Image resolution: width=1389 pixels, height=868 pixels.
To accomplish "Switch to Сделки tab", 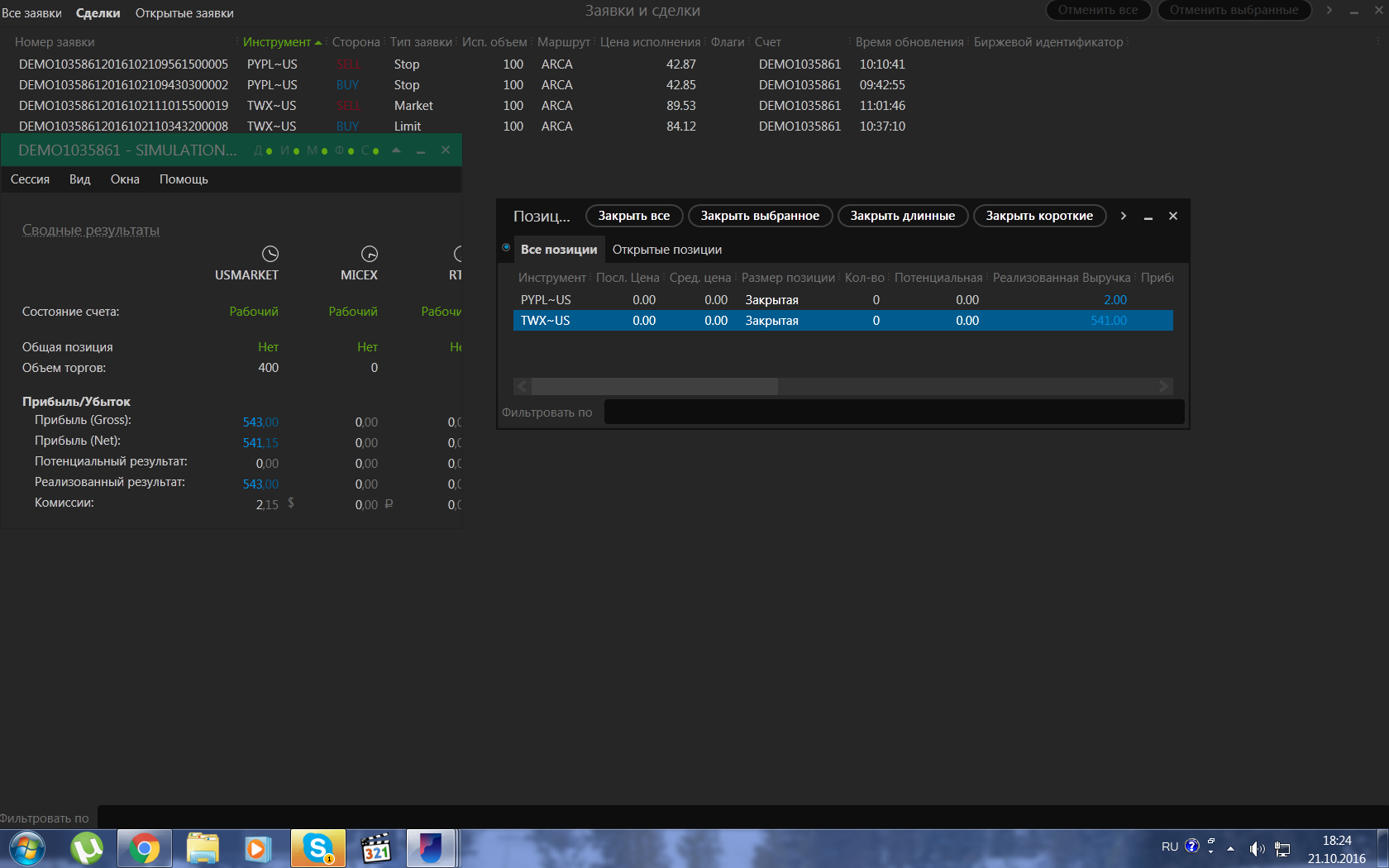I will click(x=98, y=13).
